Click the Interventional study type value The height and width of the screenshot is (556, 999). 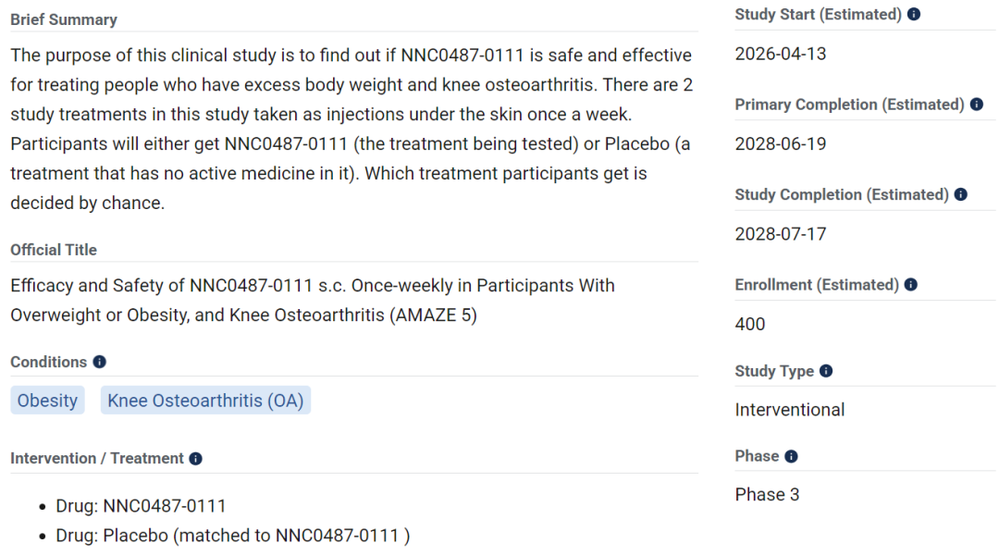(790, 410)
